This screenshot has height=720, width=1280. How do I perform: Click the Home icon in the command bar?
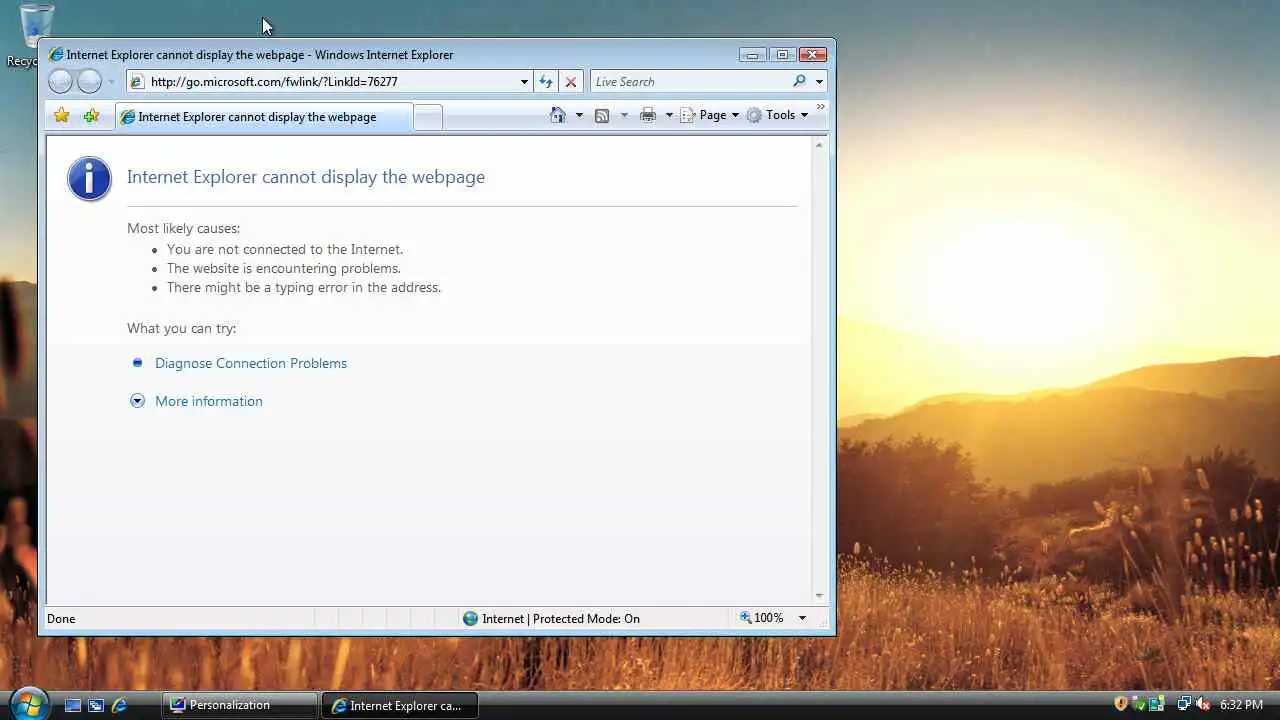click(558, 115)
